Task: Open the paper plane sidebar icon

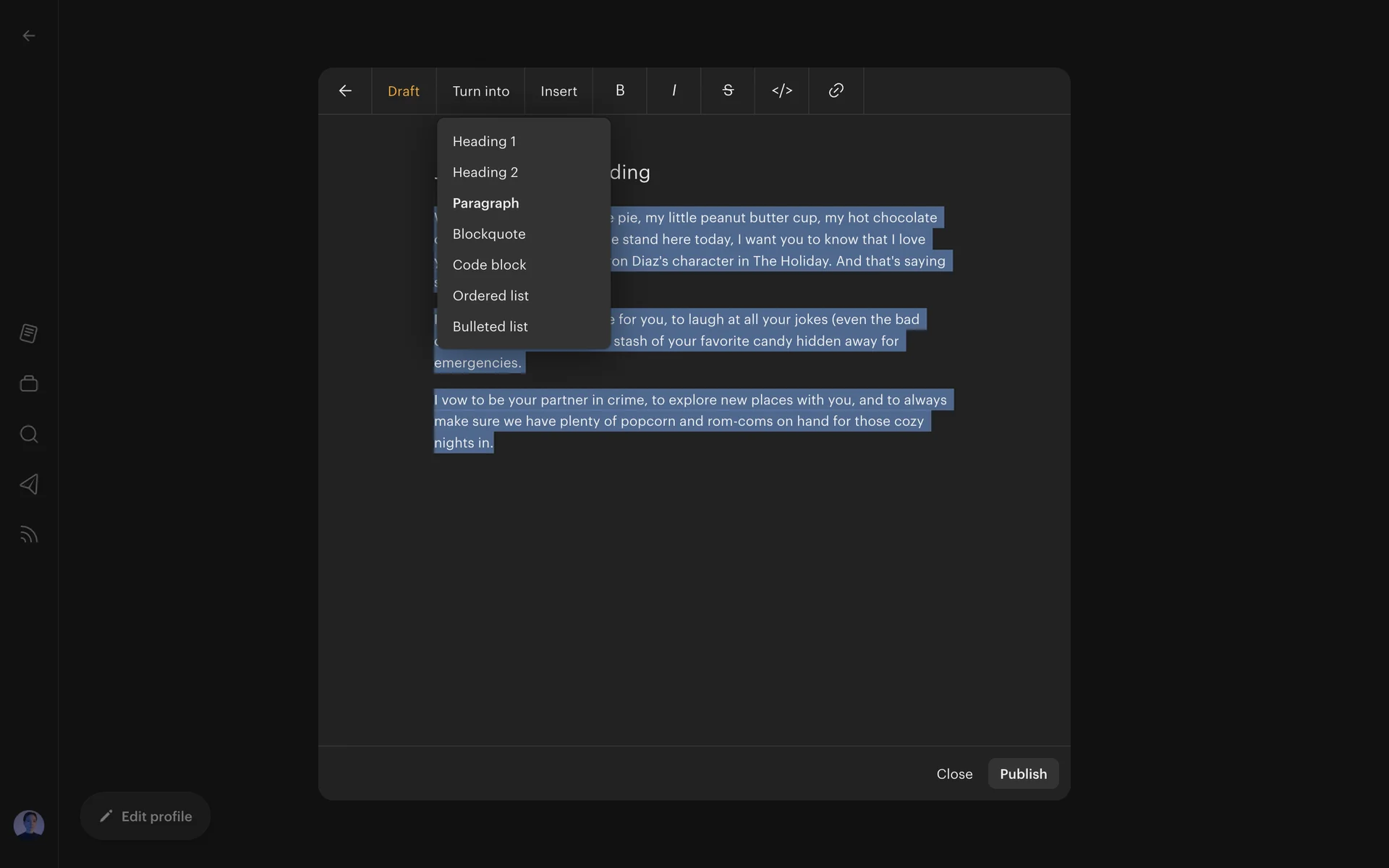Action: coord(29,485)
